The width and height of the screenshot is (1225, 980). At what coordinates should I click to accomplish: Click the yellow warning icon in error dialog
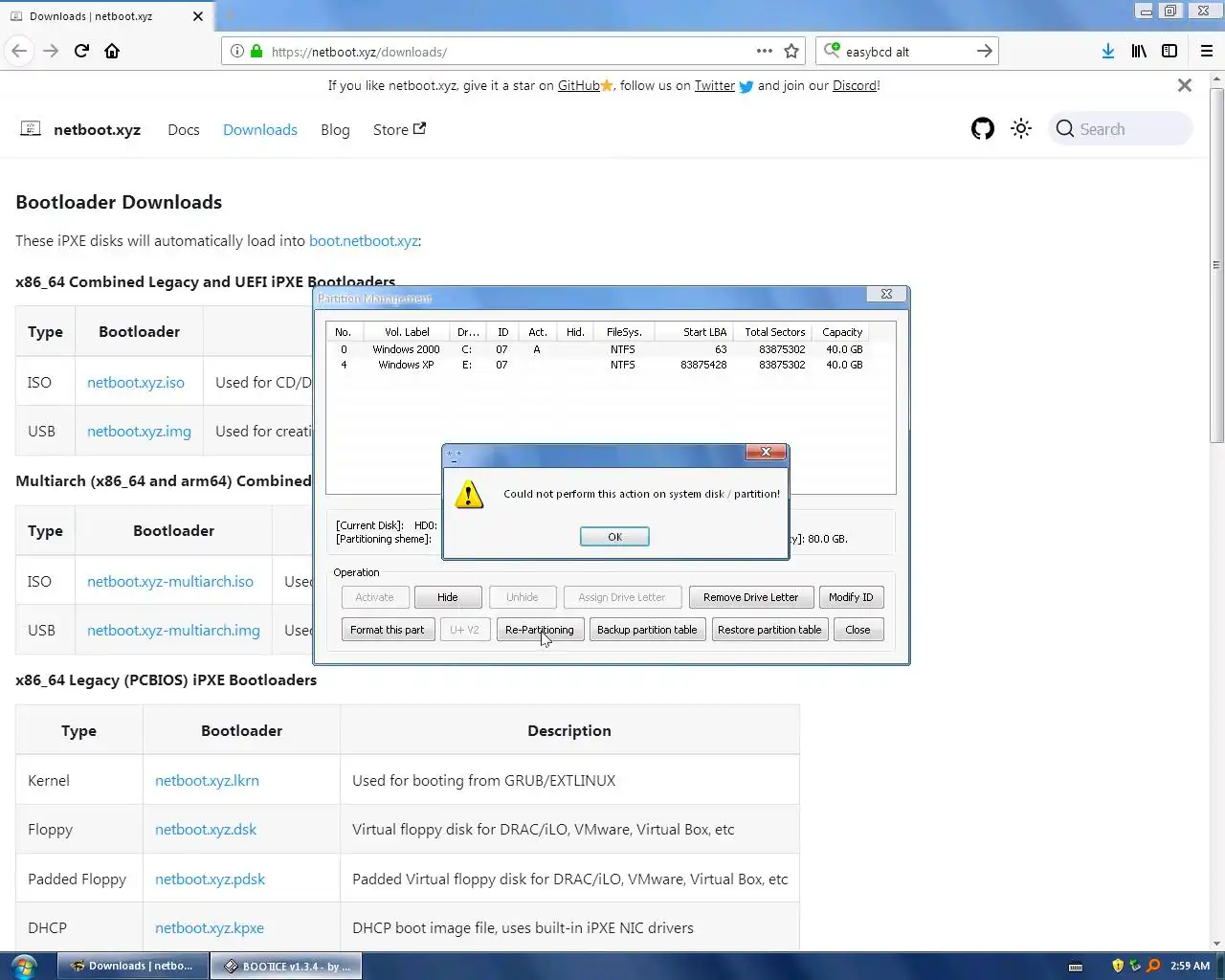[x=469, y=495]
